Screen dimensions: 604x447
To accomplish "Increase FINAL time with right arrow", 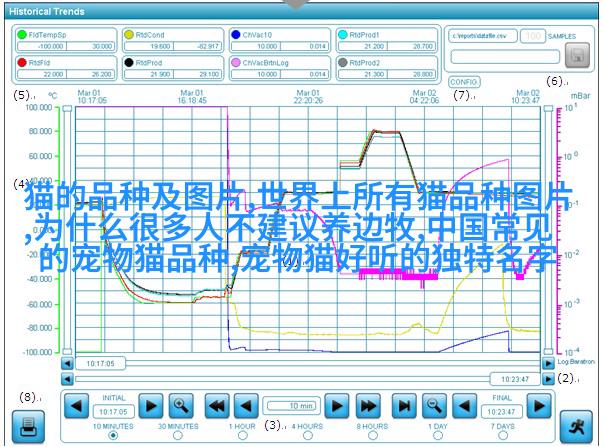I will click(539, 405).
